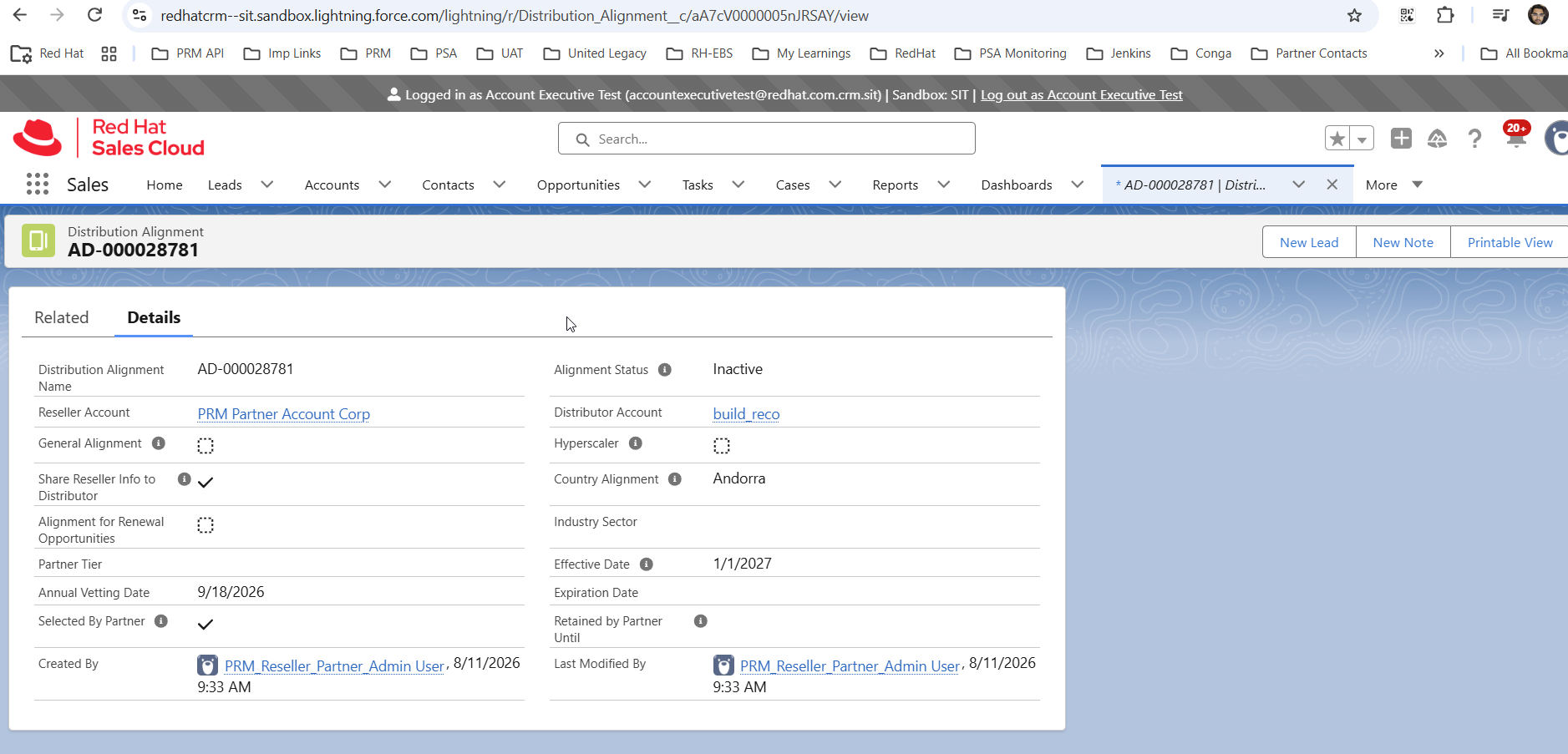Screen dimensions: 1568x754
Task: Go back in browser history
Action: (20, 15)
